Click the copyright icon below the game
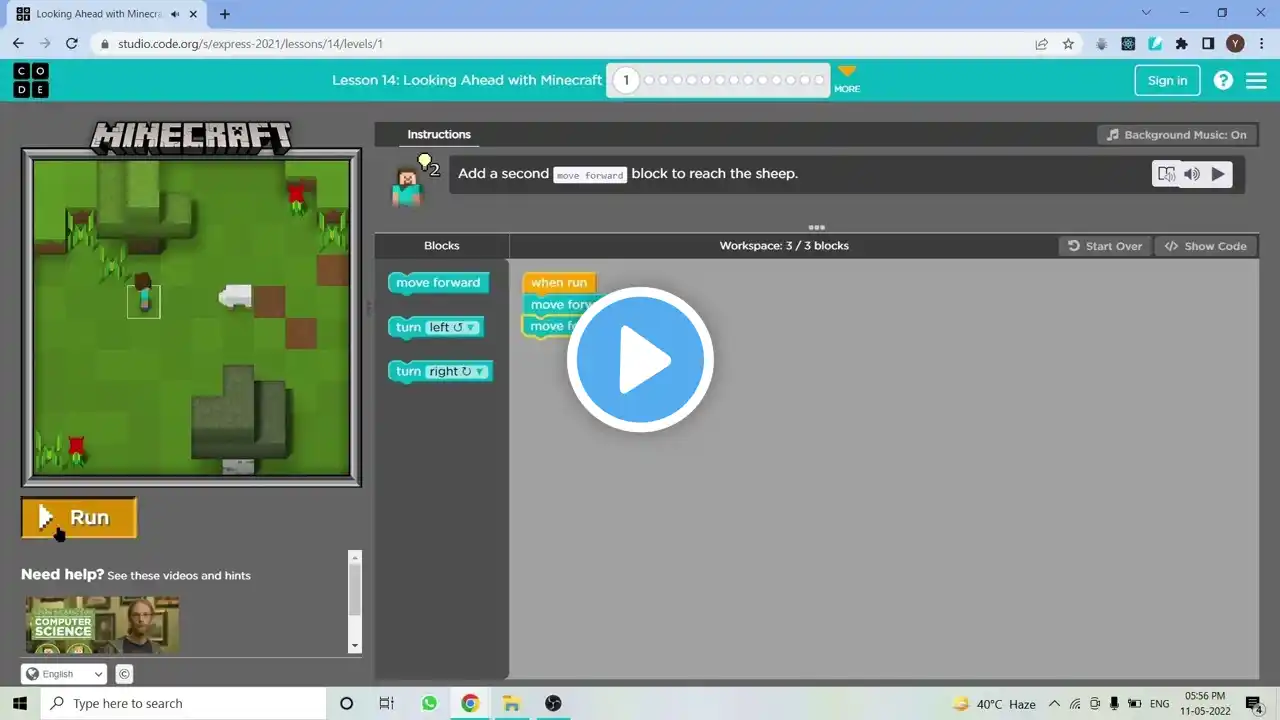 coord(124,674)
